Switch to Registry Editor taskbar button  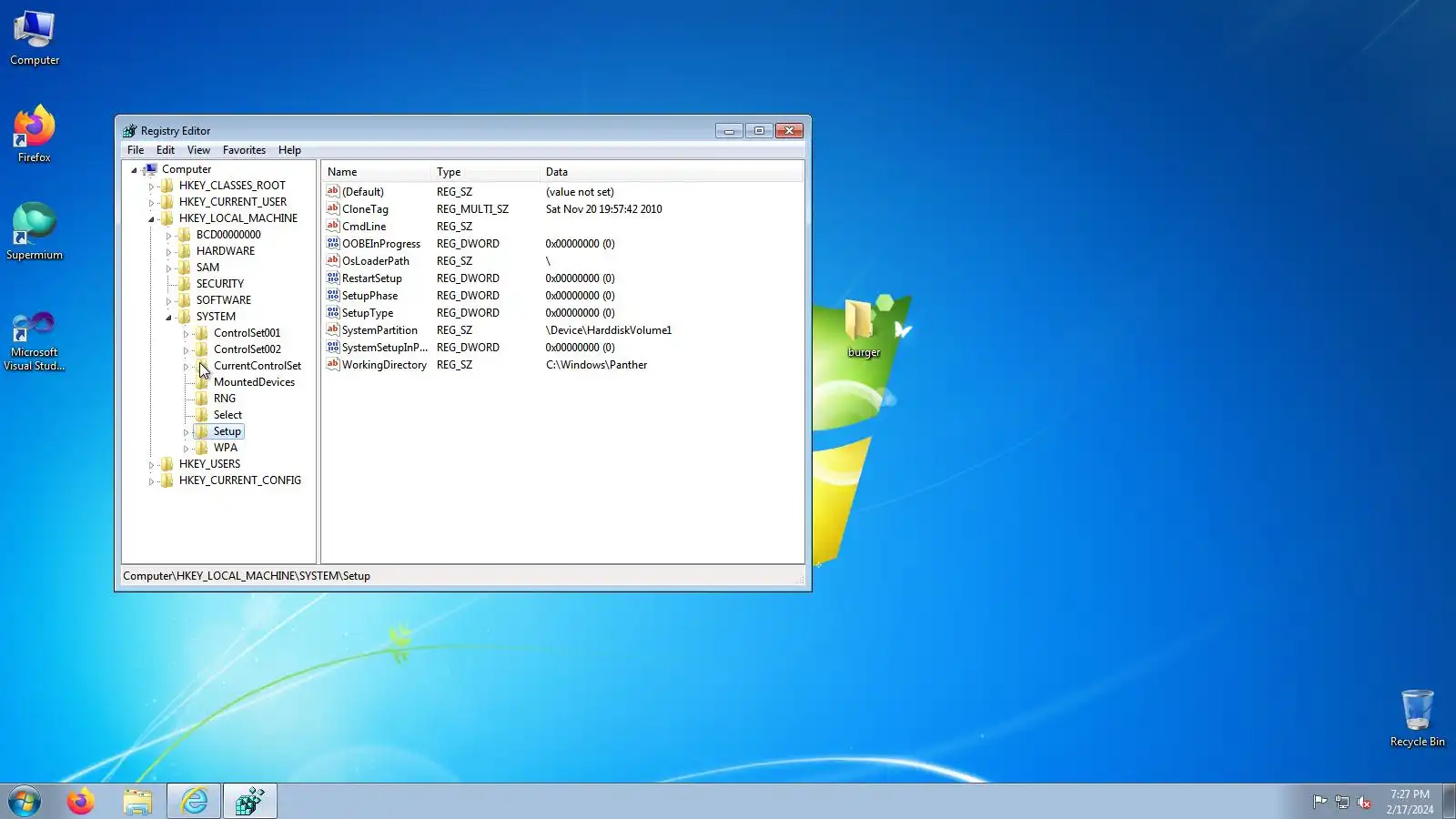pos(250,802)
